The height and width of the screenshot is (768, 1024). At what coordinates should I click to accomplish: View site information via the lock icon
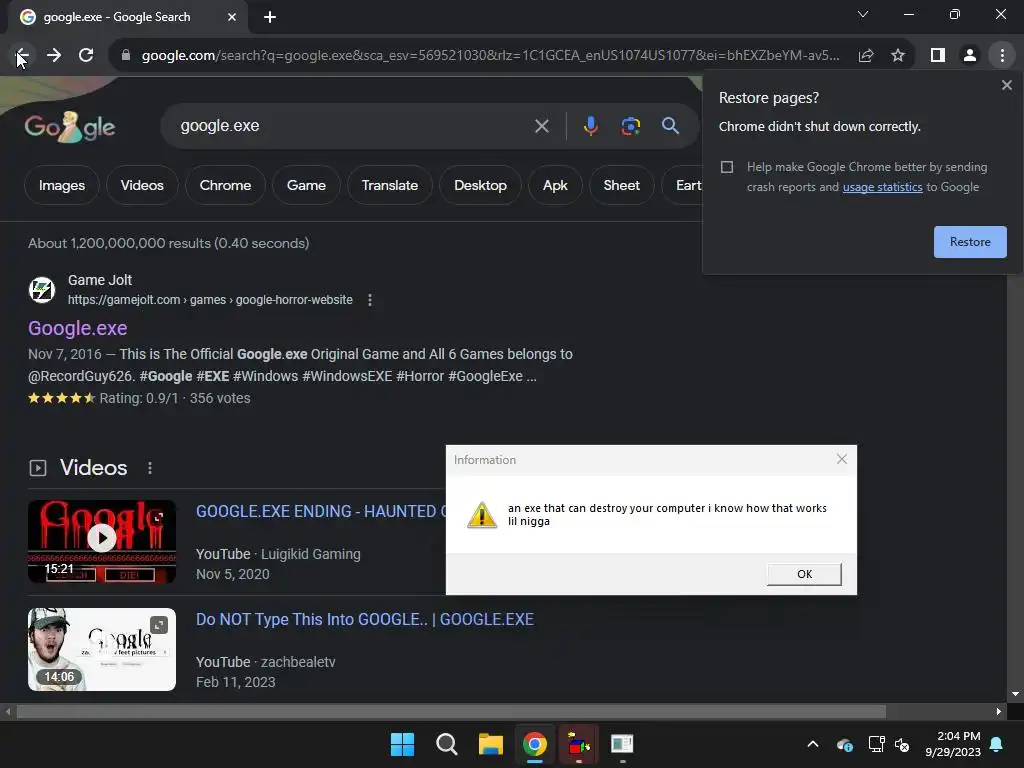[x=126, y=56]
